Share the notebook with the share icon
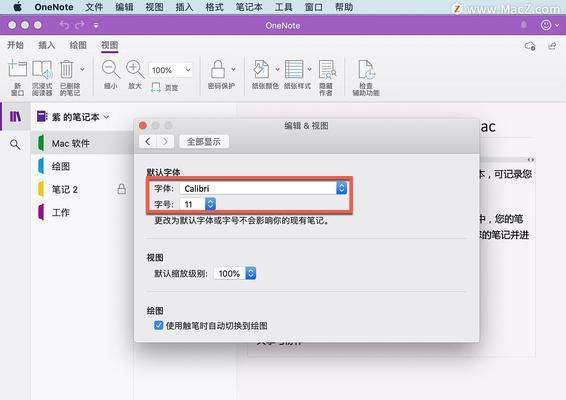Image resolution: width=566 pixels, height=400 pixels. point(552,46)
